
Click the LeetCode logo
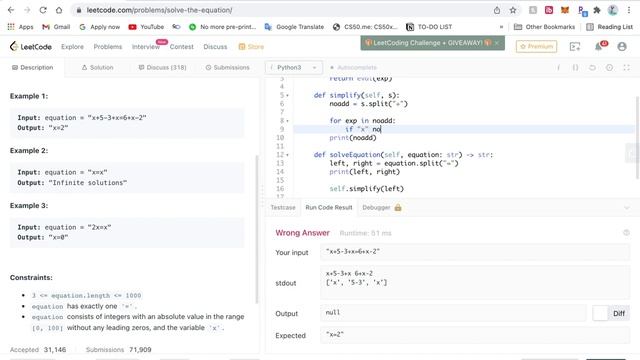[31, 47]
